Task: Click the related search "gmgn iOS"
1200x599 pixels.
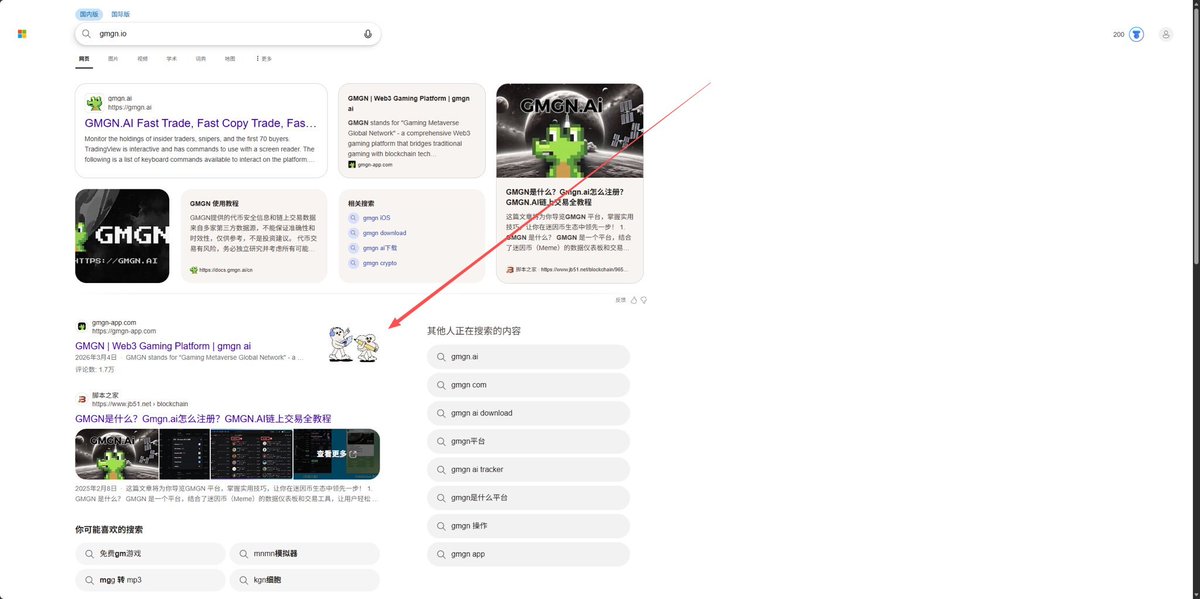Action: 377,218
